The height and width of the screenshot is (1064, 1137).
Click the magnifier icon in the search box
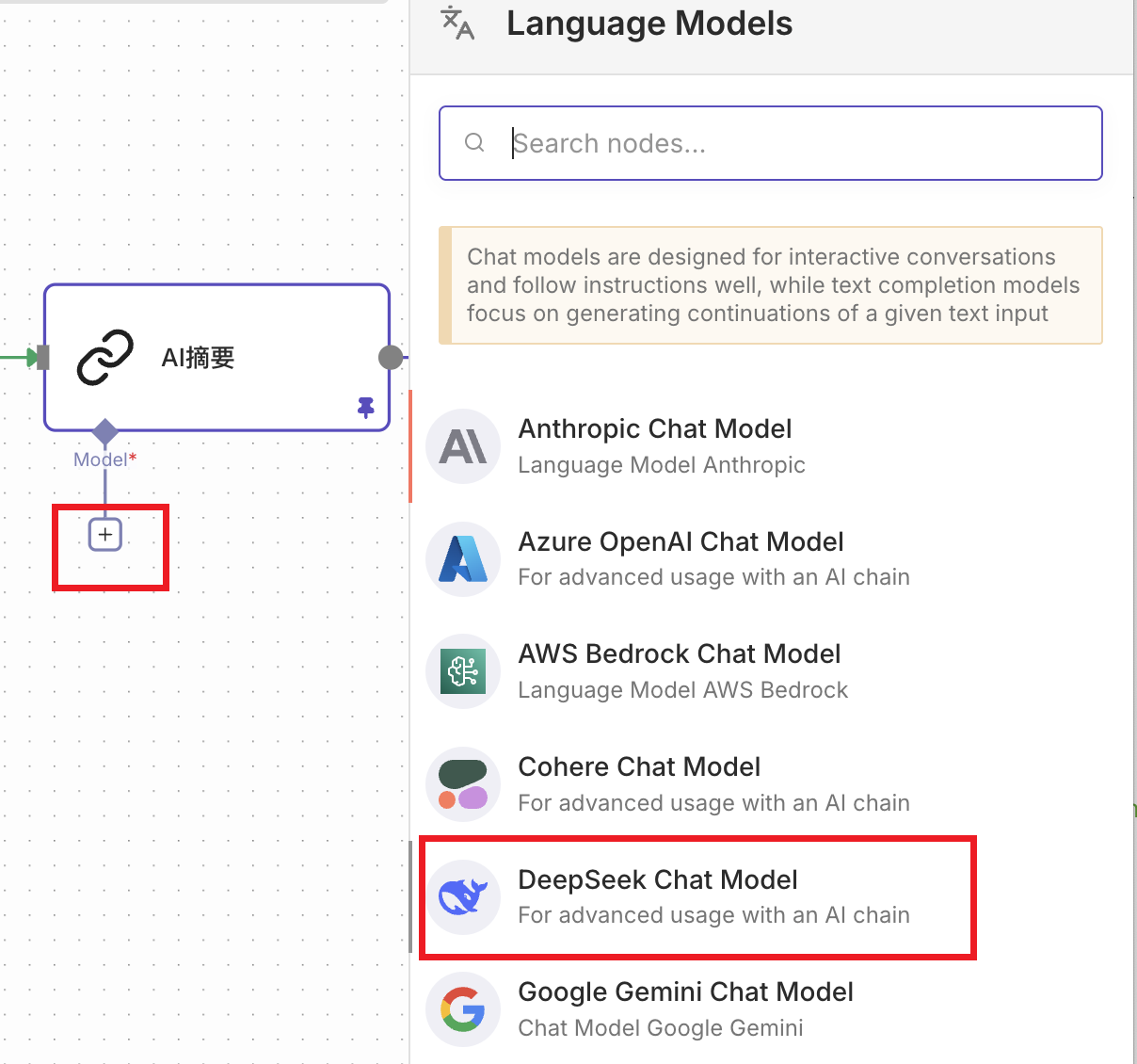(474, 142)
